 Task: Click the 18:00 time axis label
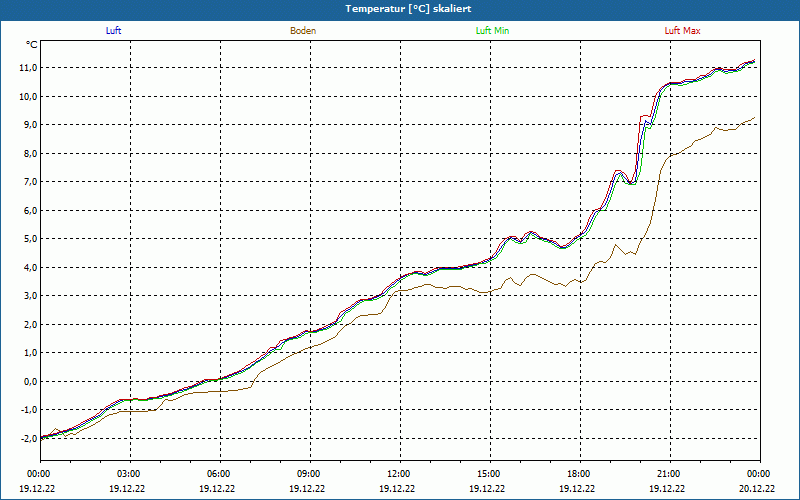[580, 474]
